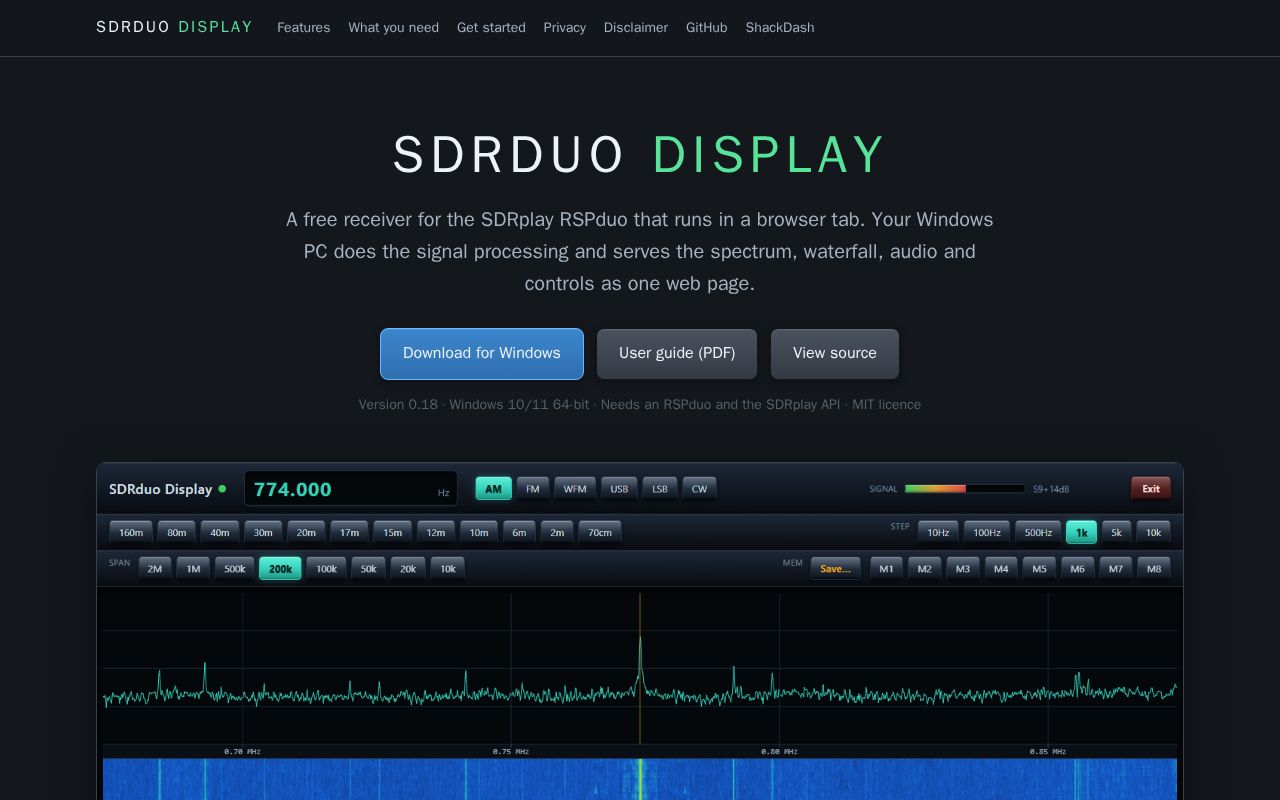Click the Save... memory button
This screenshot has height=800, width=1280.
point(835,568)
